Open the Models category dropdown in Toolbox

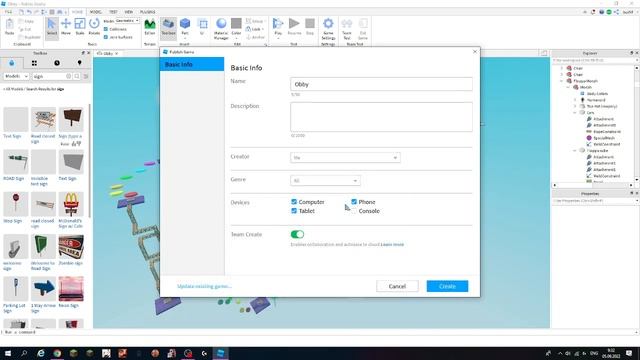pyautogui.click(x=16, y=76)
